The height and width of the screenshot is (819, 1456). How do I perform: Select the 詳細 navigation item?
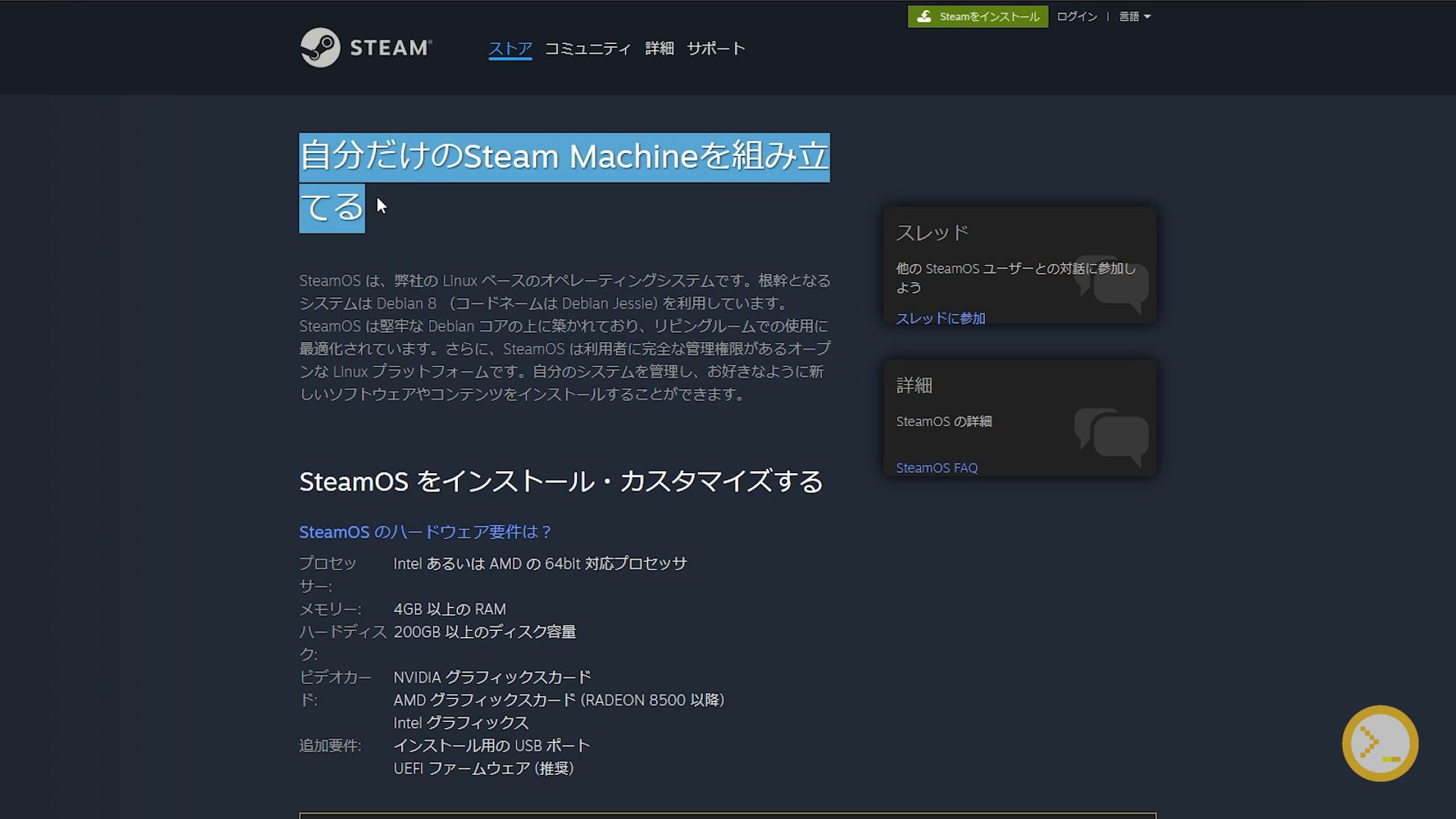659,49
